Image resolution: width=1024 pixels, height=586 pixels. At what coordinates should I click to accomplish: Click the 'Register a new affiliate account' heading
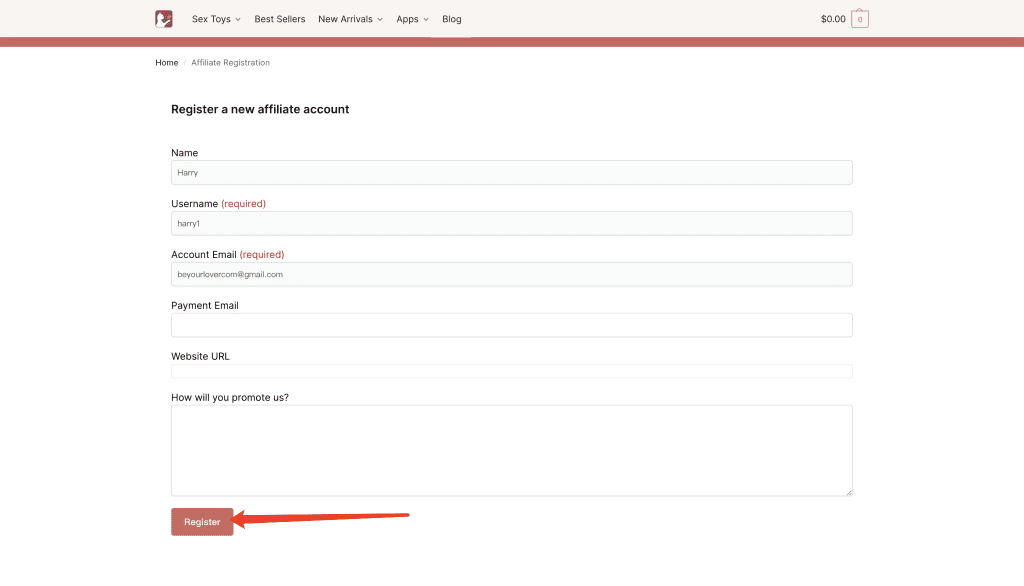click(x=260, y=109)
